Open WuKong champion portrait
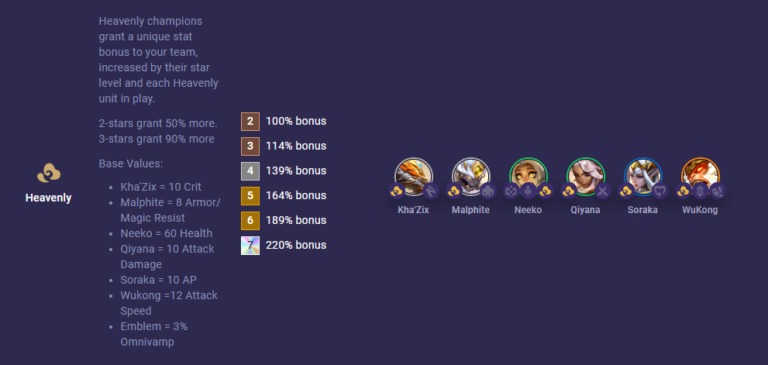Viewport: 768px width, 365px height. tap(700, 176)
